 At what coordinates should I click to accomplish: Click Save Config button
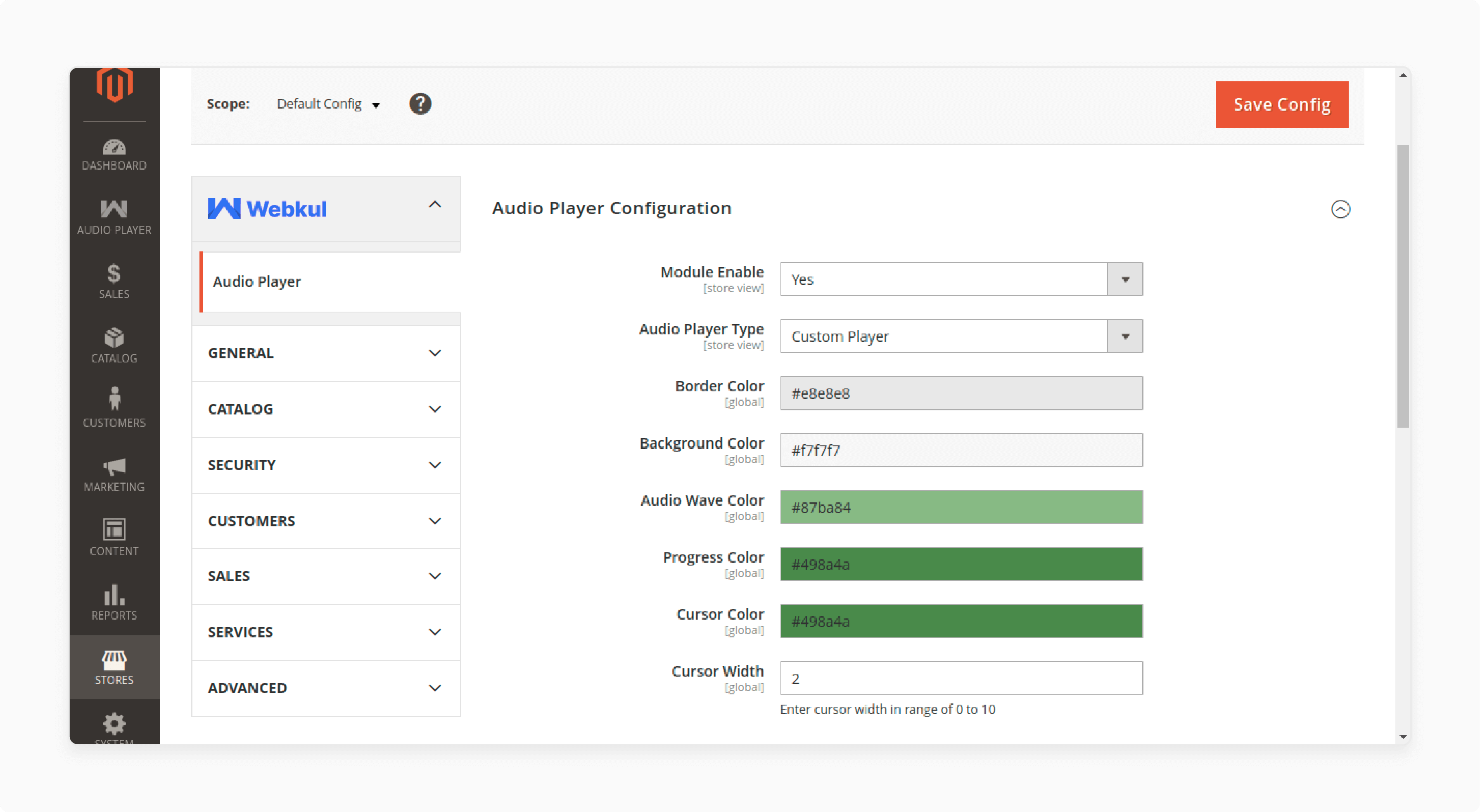tap(1283, 104)
